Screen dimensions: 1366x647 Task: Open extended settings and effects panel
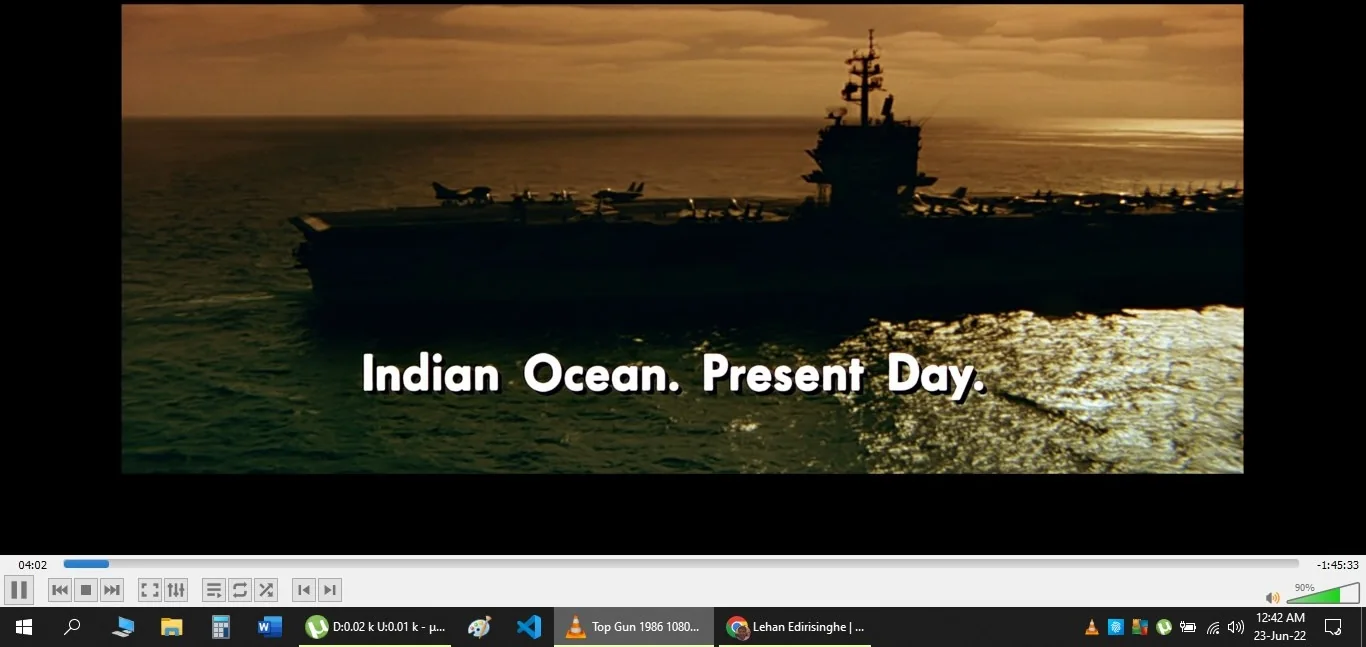coord(176,590)
